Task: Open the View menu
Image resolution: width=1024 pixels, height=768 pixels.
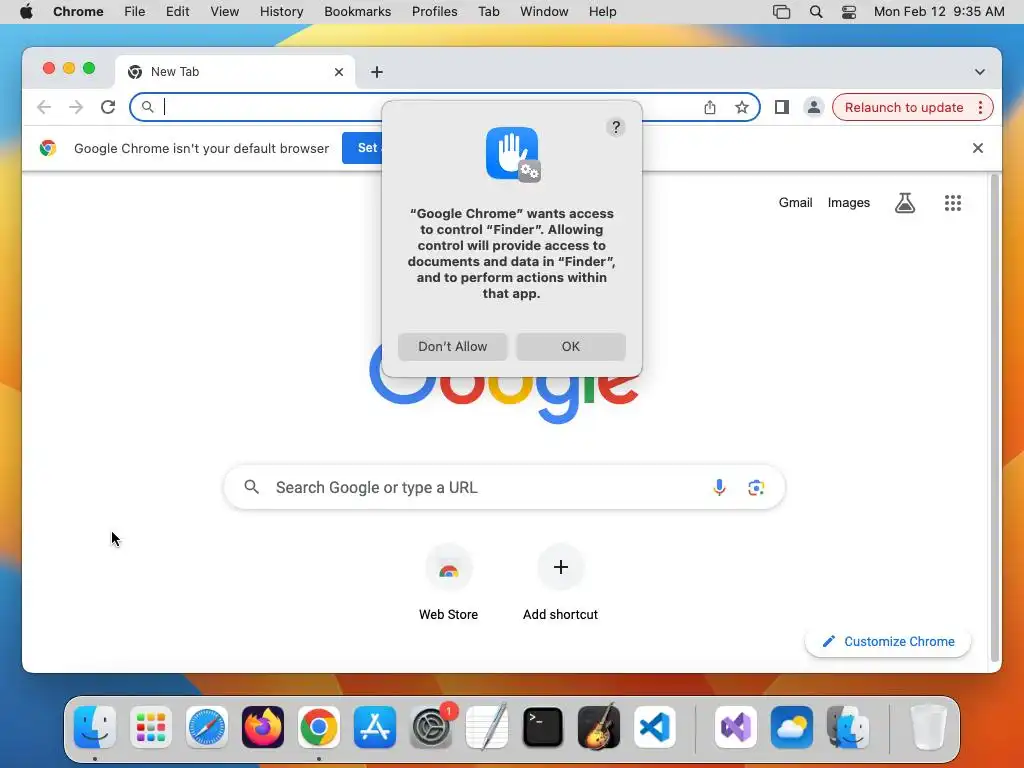Action: tap(224, 12)
